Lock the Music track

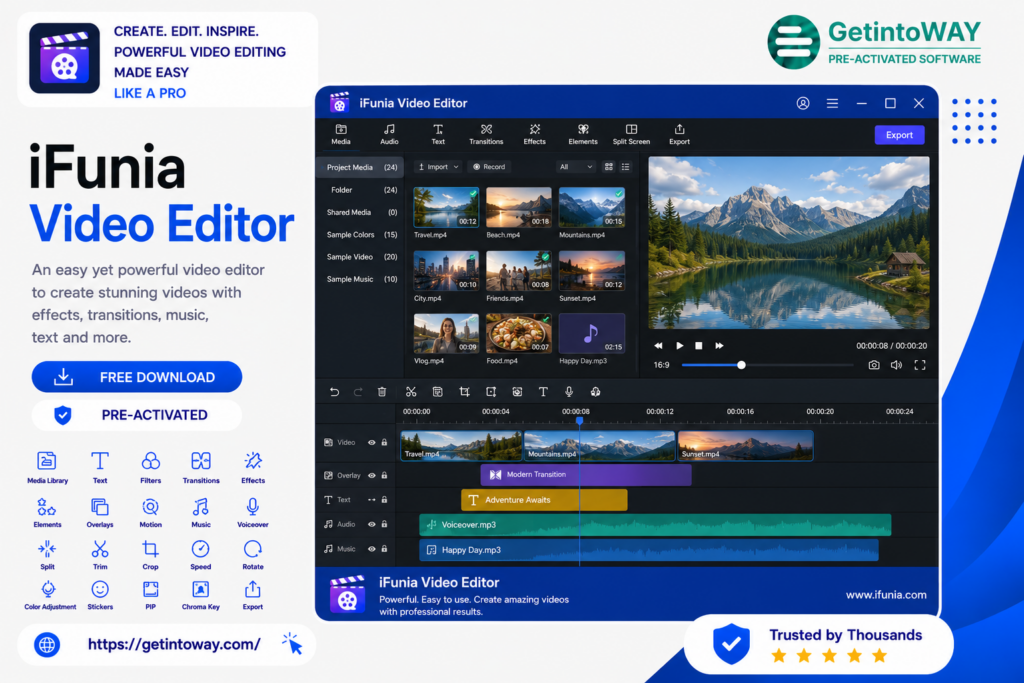click(x=385, y=549)
